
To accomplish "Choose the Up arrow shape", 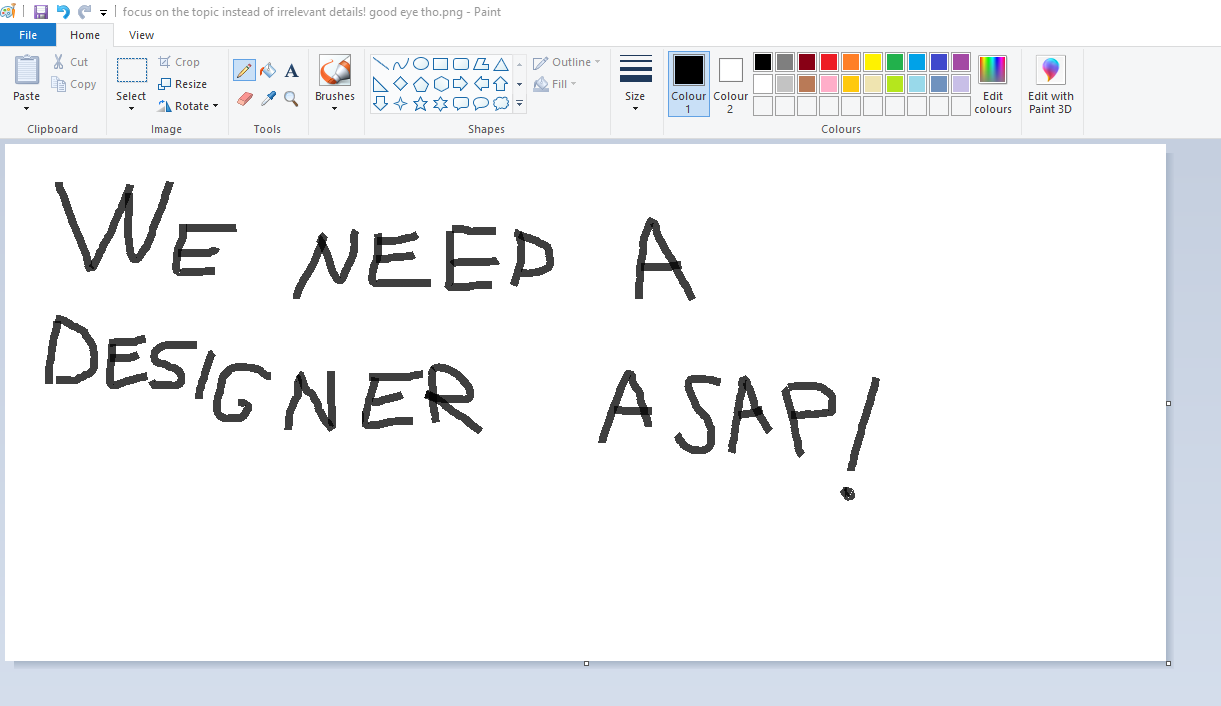I will pyautogui.click(x=501, y=84).
